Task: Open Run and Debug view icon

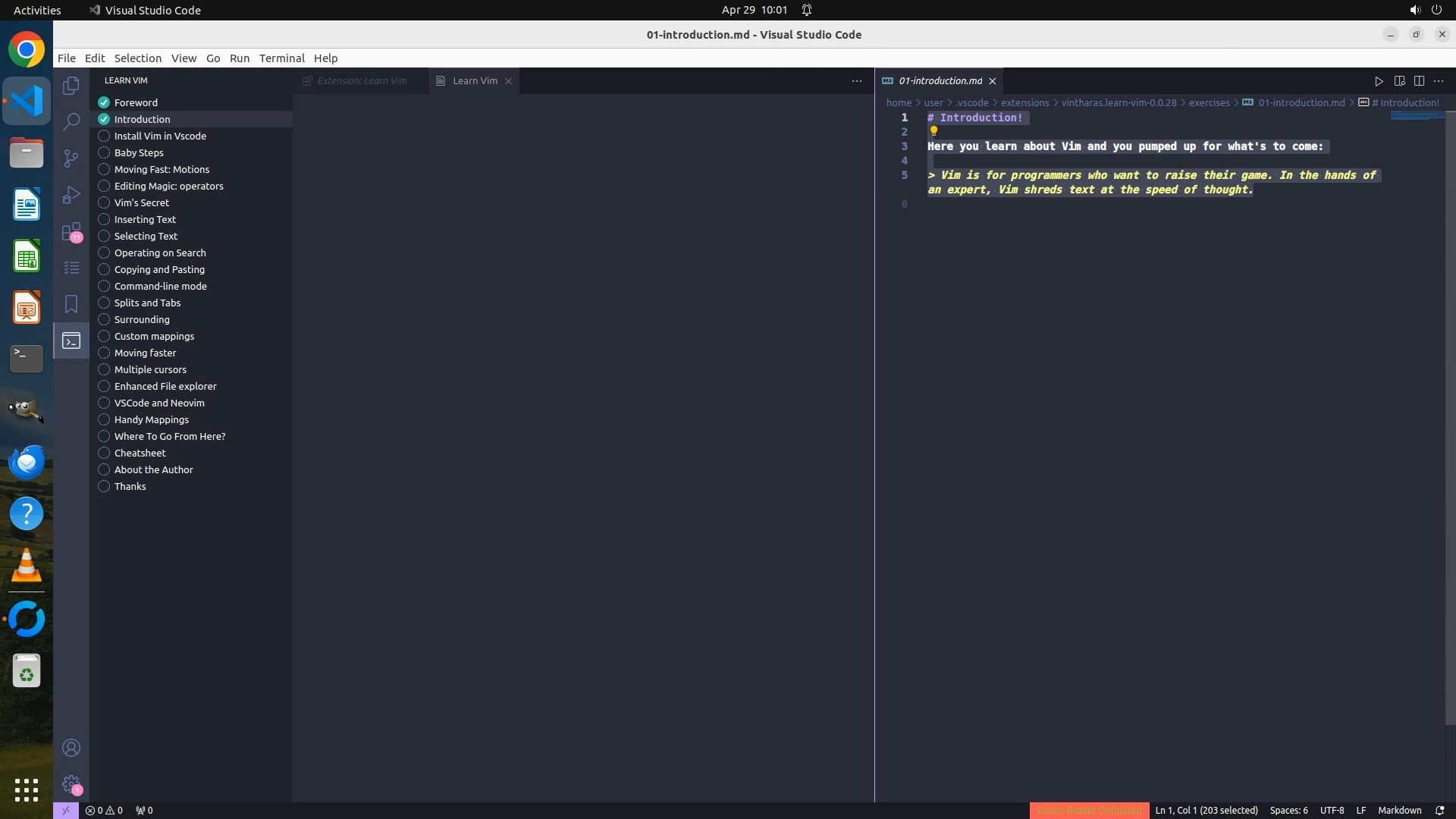Action: point(71,195)
